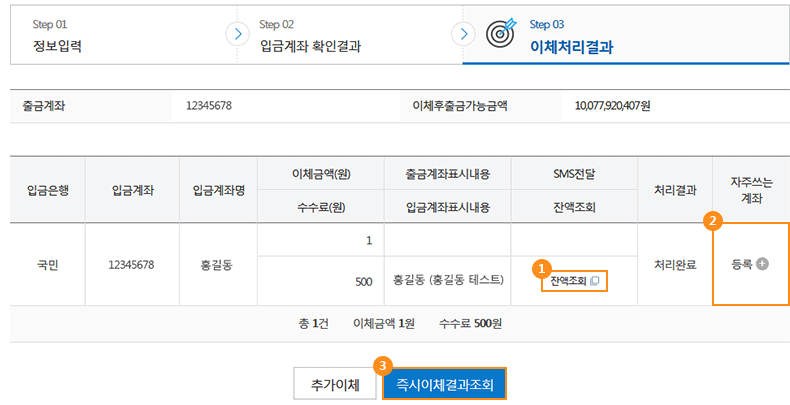Click the 수수료(원) column header
The height and width of the screenshot is (405, 790).
pos(321,207)
